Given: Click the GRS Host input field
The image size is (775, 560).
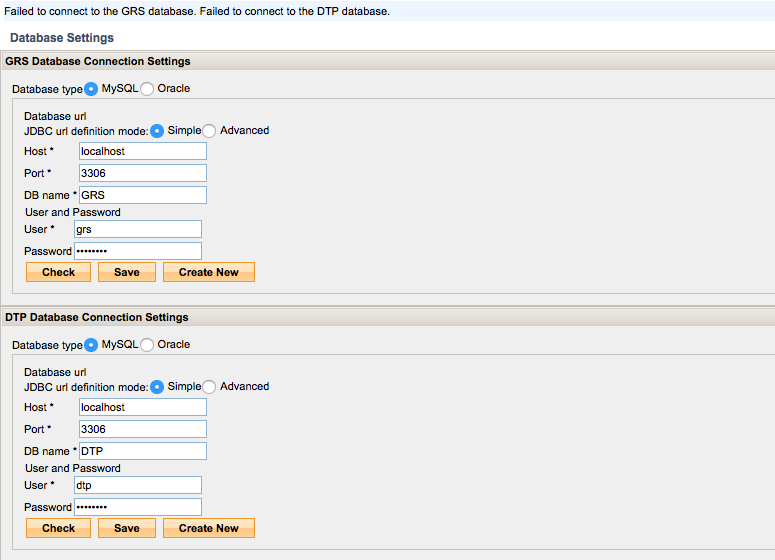Looking at the screenshot, I should click(x=143, y=151).
